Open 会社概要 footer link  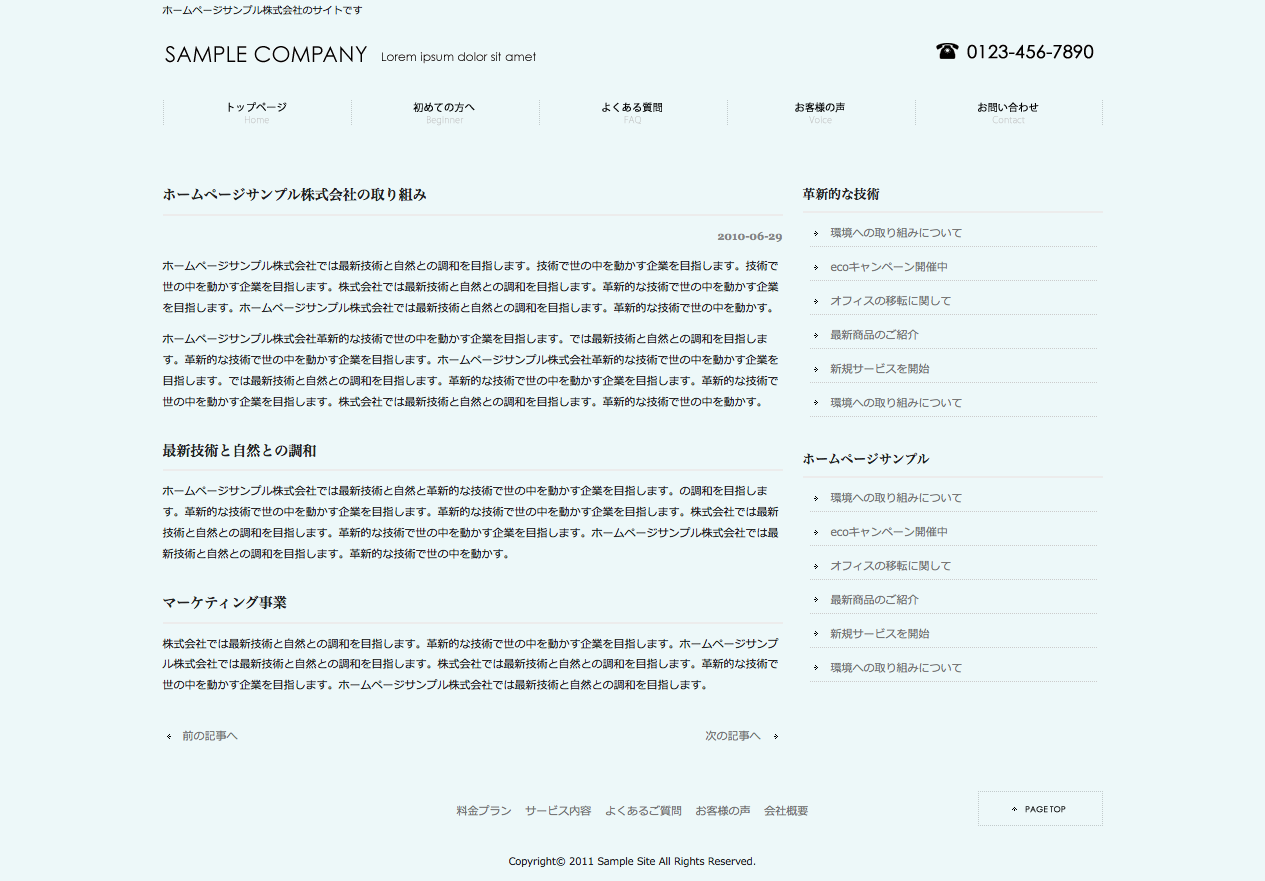[786, 811]
